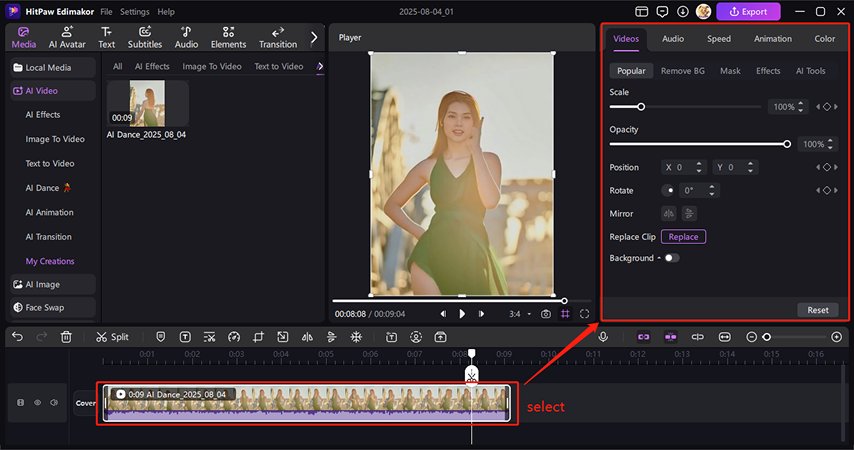Click the Reset button

point(818,309)
